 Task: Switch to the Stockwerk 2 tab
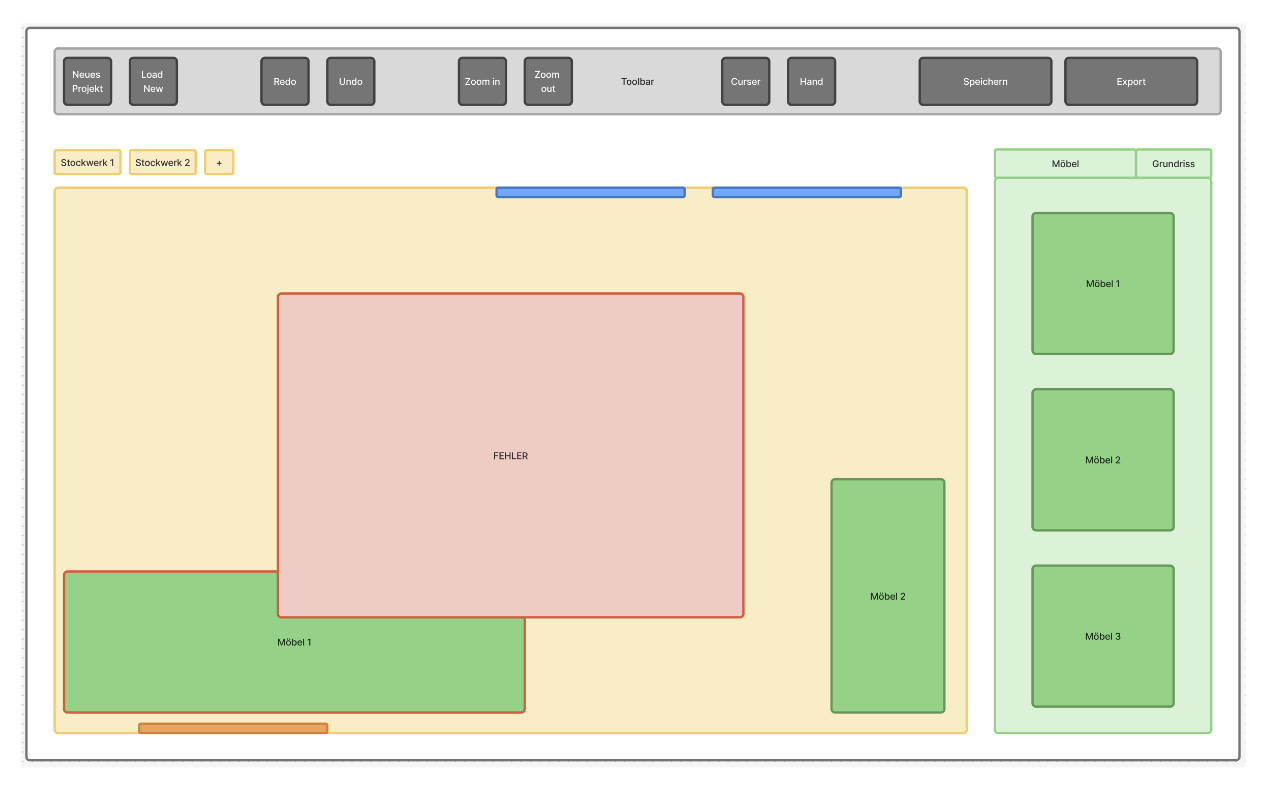163,162
